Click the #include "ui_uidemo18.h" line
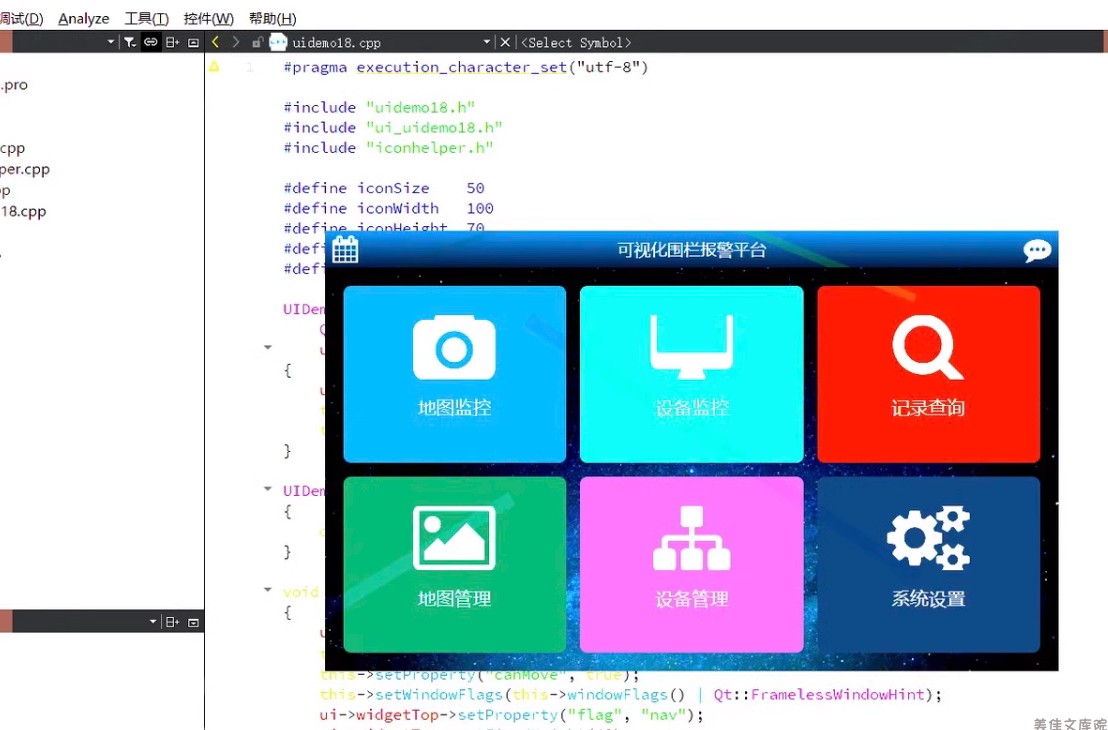The width and height of the screenshot is (1108, 730). 393,128
